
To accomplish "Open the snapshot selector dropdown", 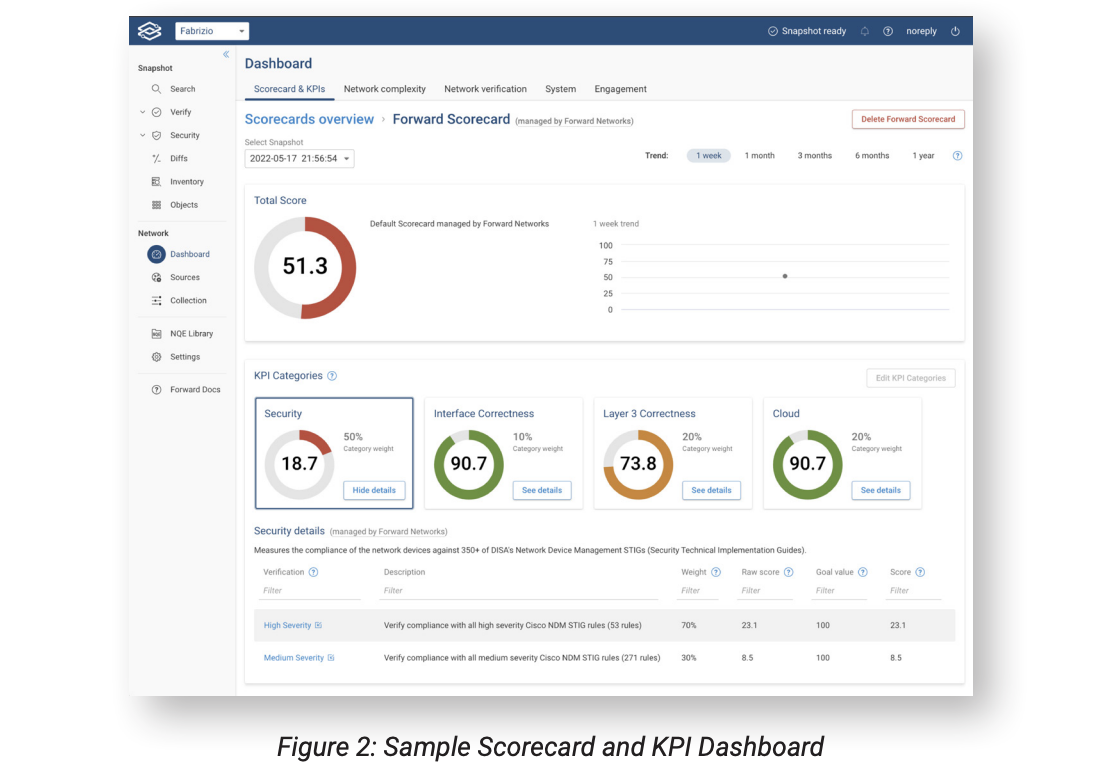I will (298, 158).
